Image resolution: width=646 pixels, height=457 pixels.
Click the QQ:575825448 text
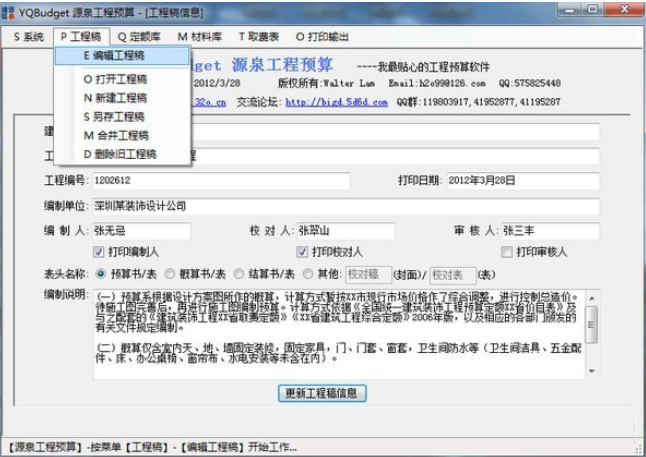coord(529,83)
